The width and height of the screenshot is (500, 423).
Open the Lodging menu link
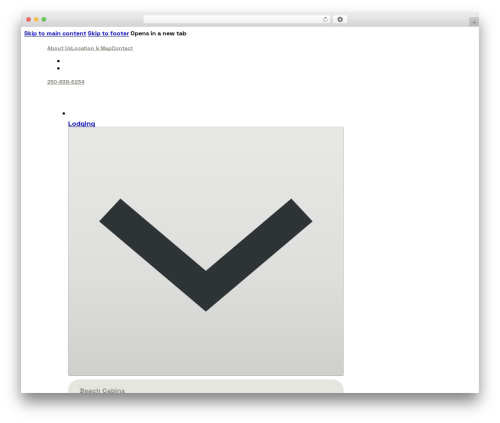[x=81, y=124]
